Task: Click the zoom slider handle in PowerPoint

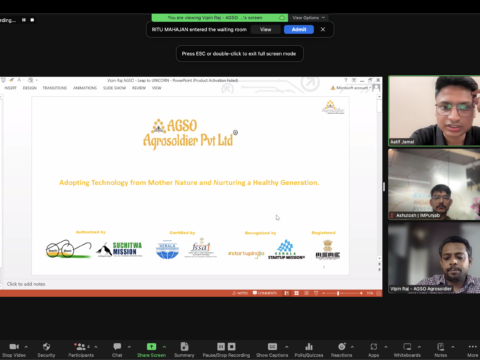Action: point(338,293)
